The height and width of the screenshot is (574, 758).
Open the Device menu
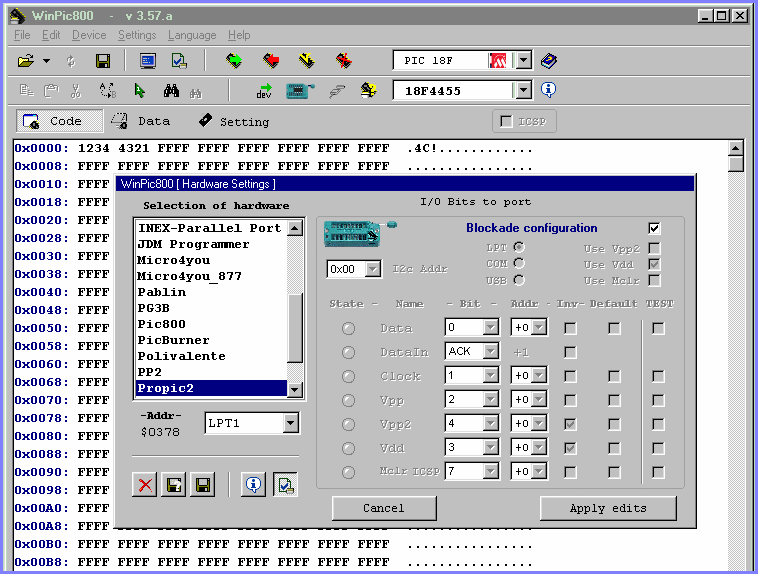coord(89,35)
